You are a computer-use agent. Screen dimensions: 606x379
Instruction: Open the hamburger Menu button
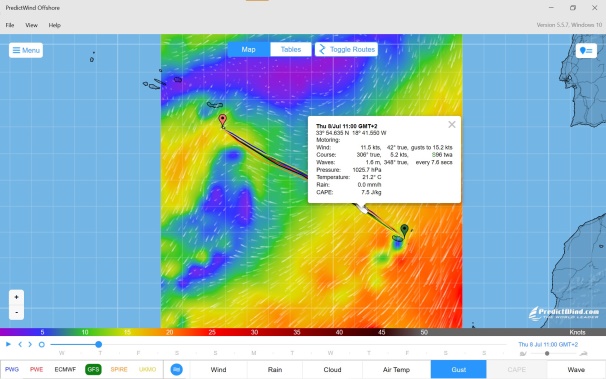click(x=26, y=50)
